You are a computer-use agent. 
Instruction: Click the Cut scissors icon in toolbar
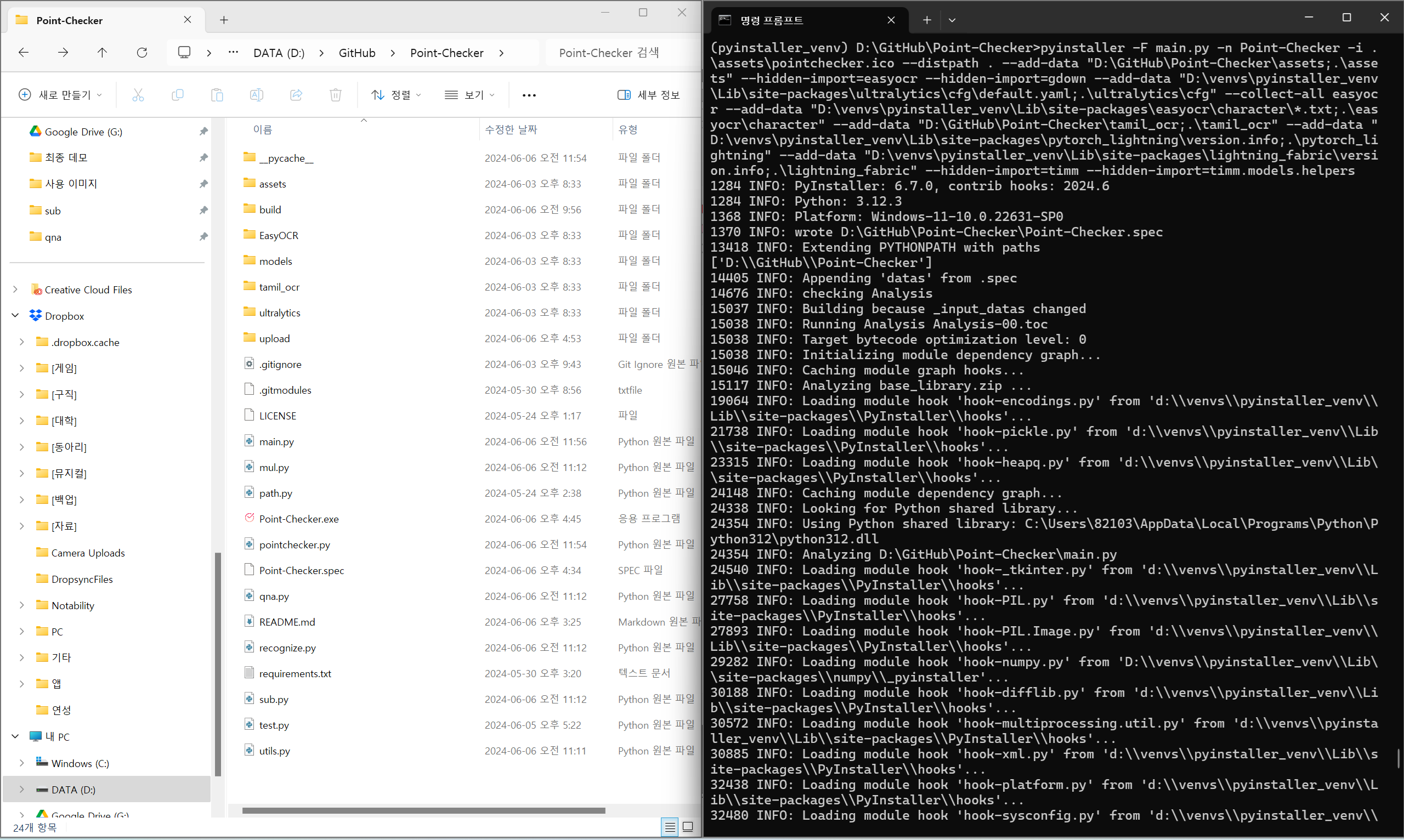[138, 95]
